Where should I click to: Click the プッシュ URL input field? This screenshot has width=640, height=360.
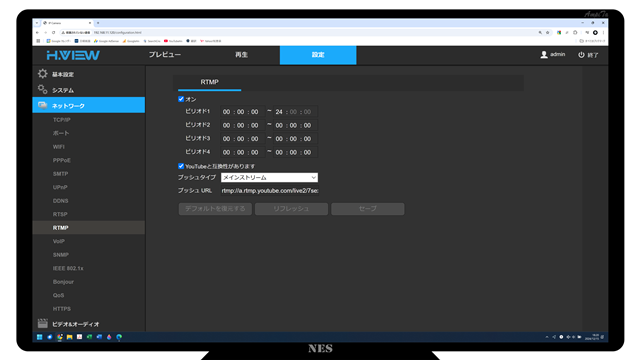point(269,191)
